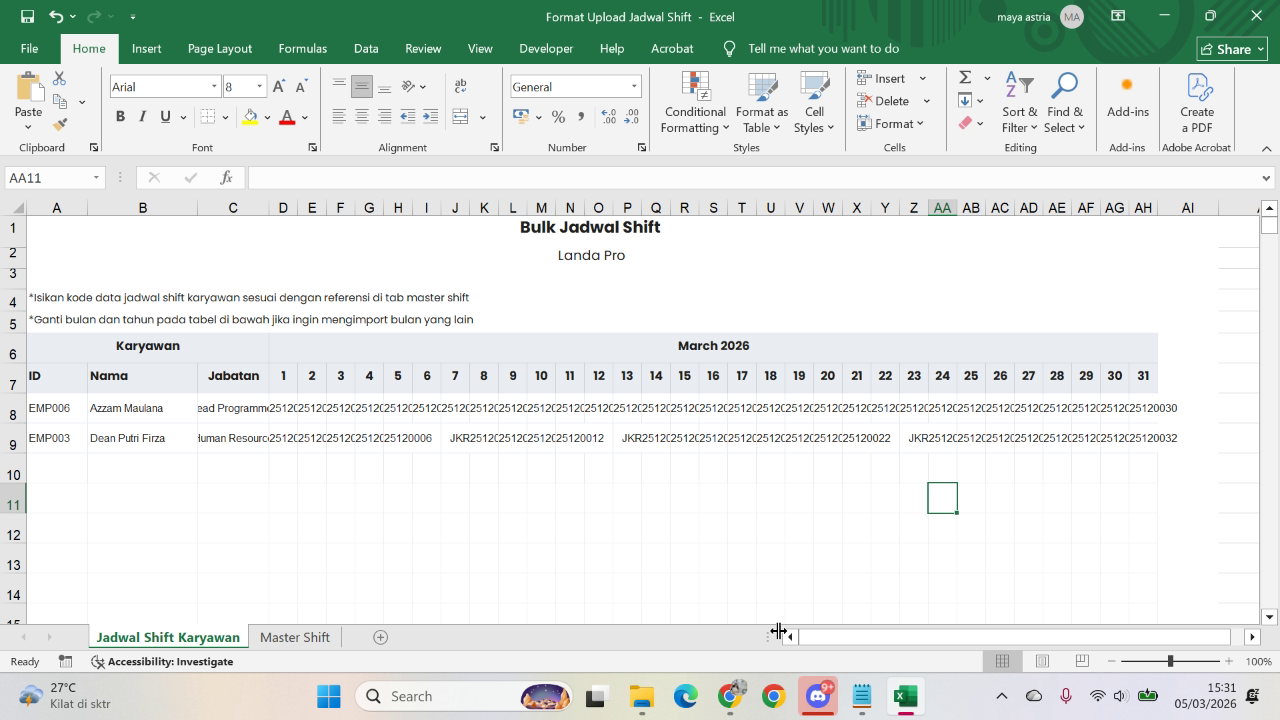1280x720 pixels.
Task: Toggle Align Left for cell text
Action: (x=339, y=117)
